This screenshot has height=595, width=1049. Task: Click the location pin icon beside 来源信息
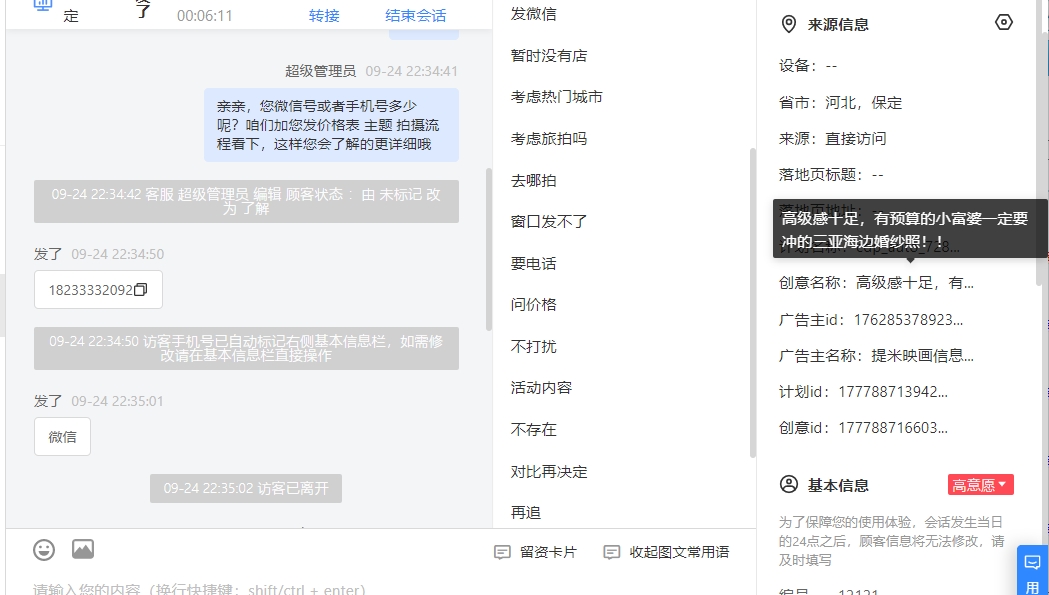click(789, 25)
